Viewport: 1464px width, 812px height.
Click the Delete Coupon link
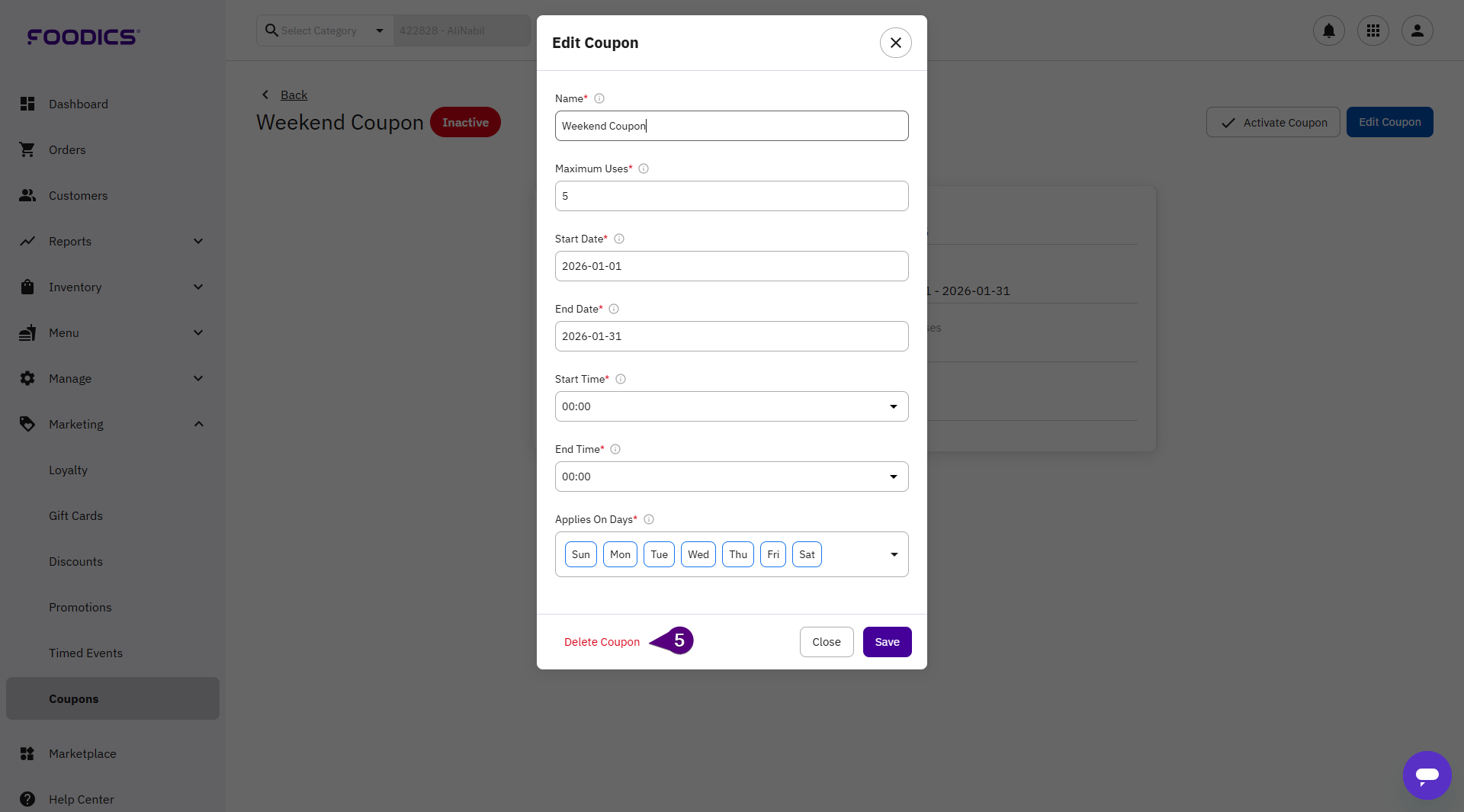(x=602, y=642)
